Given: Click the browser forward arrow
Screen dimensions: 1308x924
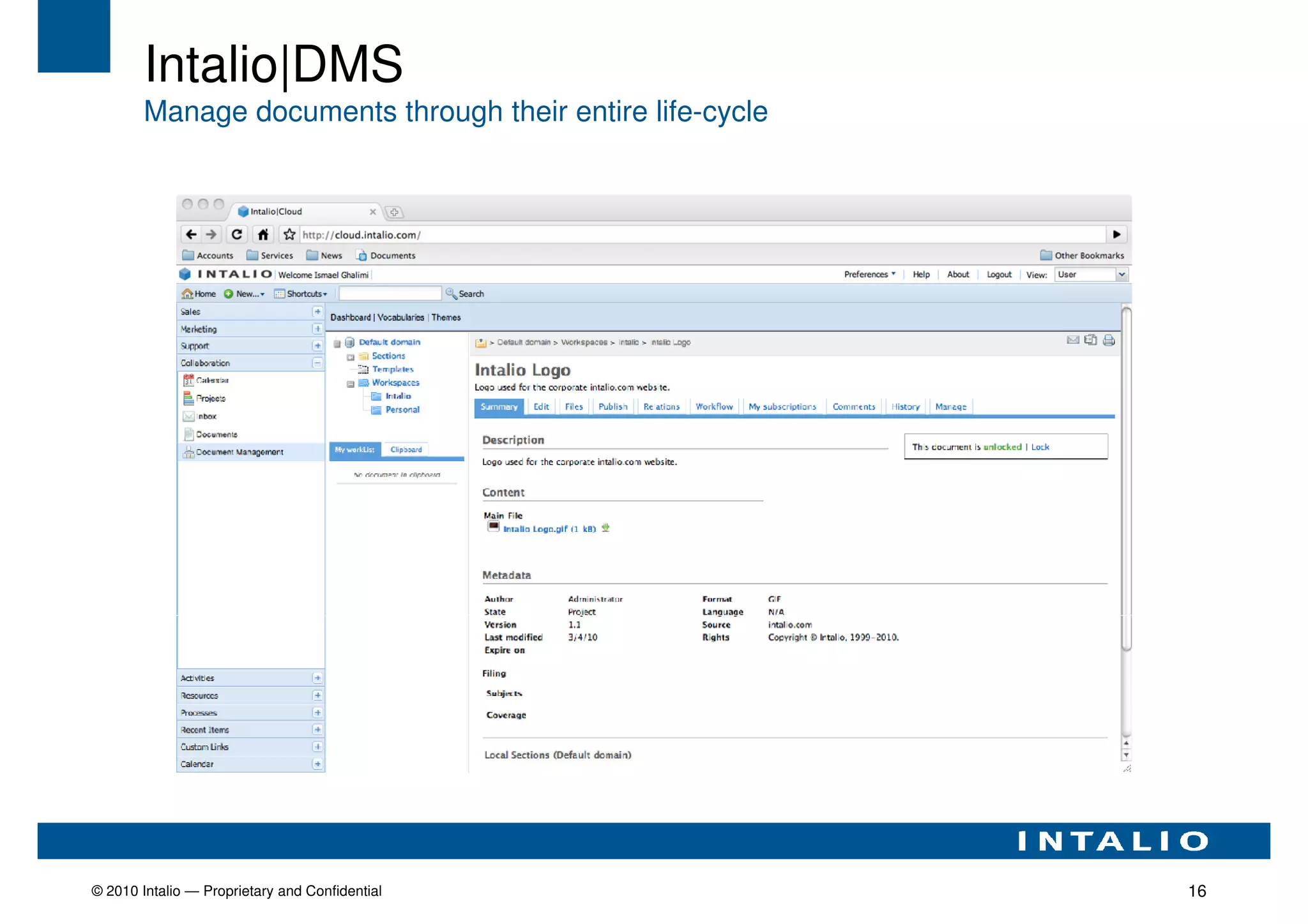Looking at the screenshot, I should point(211,234).
